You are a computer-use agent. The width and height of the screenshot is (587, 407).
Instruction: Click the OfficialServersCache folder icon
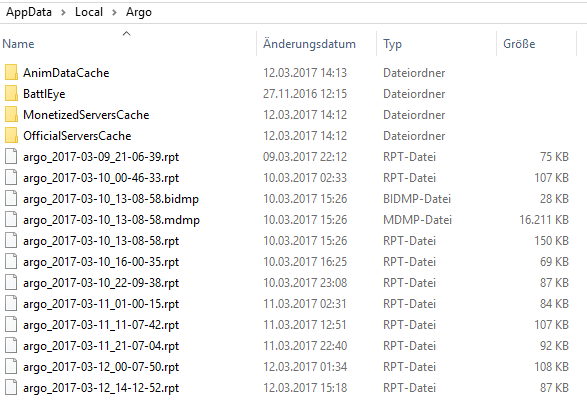tap(11, 136)
